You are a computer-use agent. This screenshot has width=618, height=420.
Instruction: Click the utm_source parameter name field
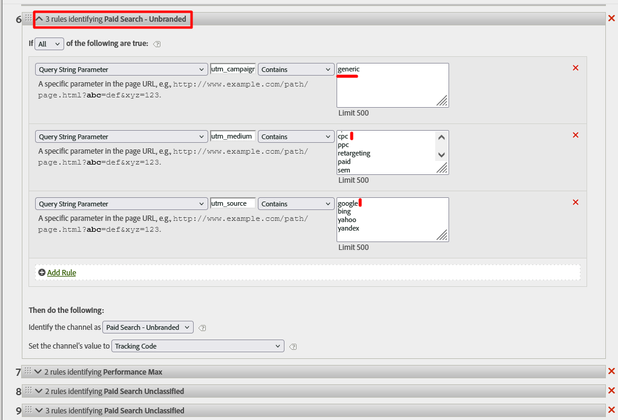coord(233,203)
